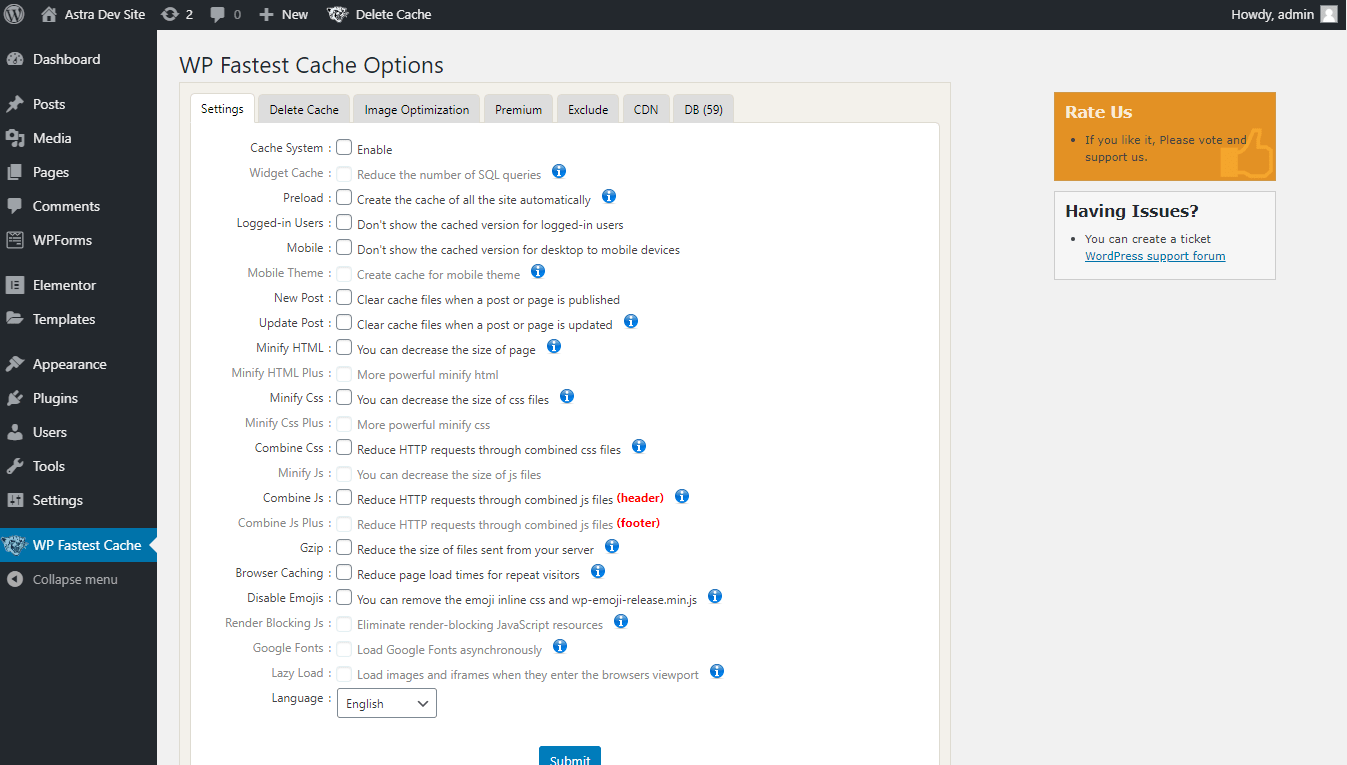Open the WordPress support forum link

coord(1155,255)
